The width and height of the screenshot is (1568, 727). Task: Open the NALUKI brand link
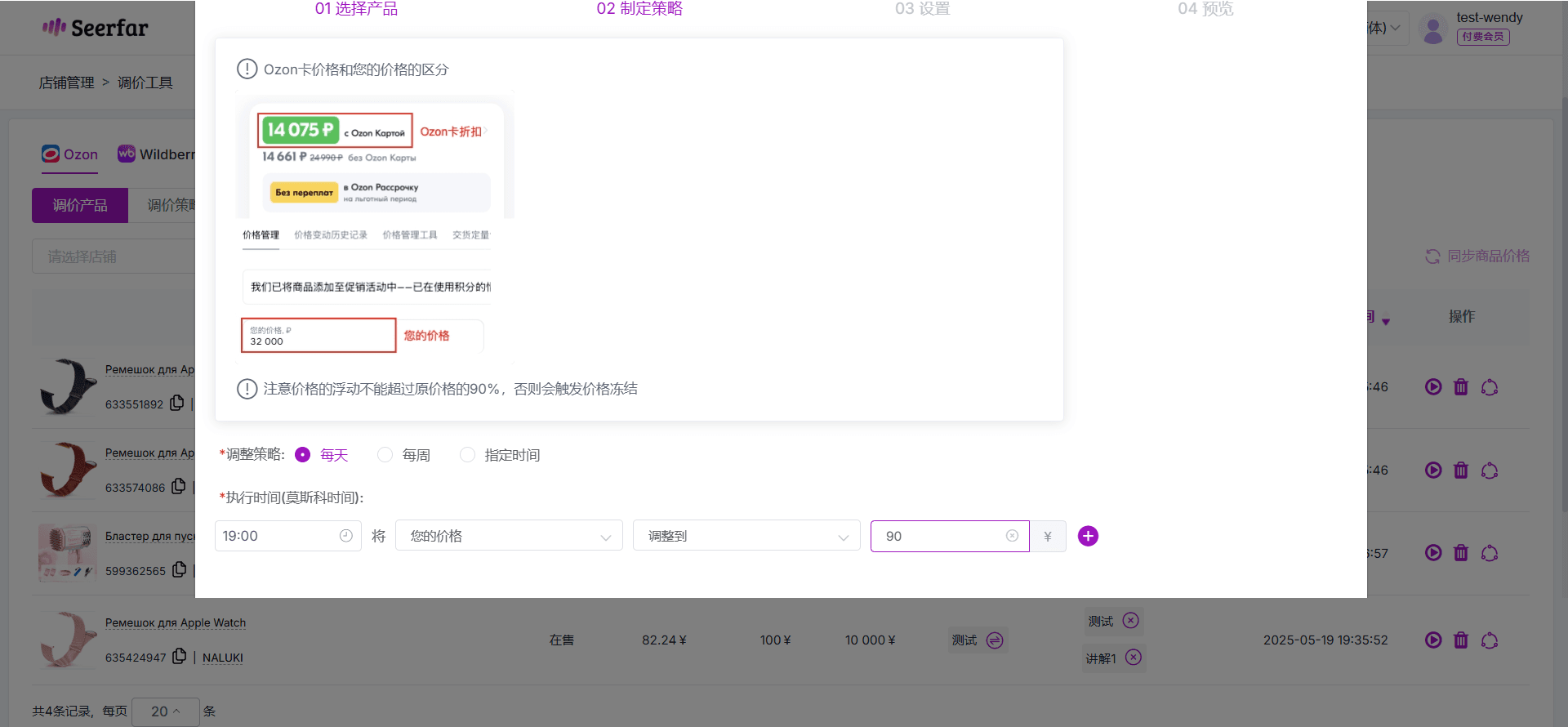click(223, 658)
